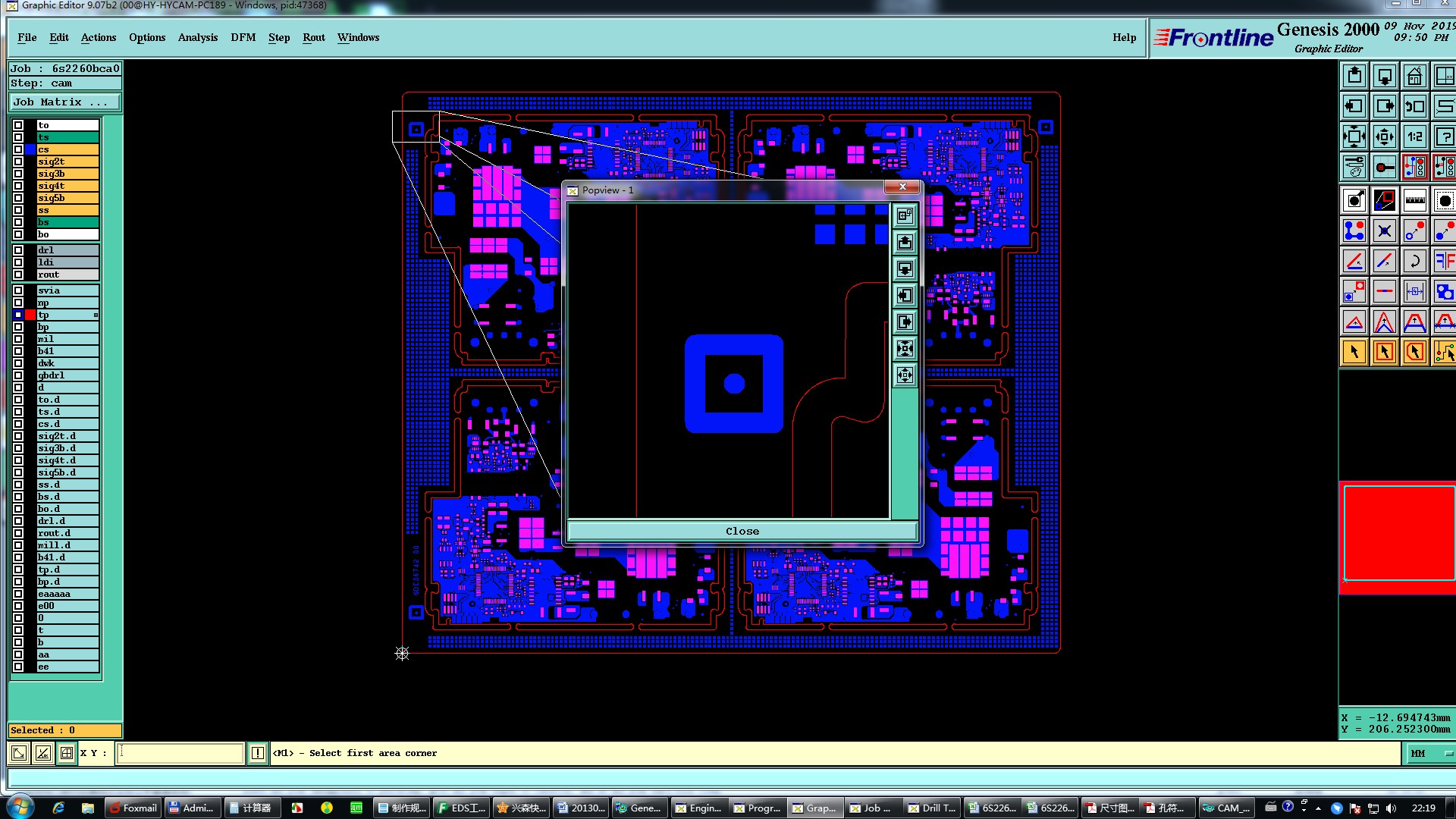Toggle checkbox for layer sig2t
This screenshot has height=819, width=1456.
18,162
